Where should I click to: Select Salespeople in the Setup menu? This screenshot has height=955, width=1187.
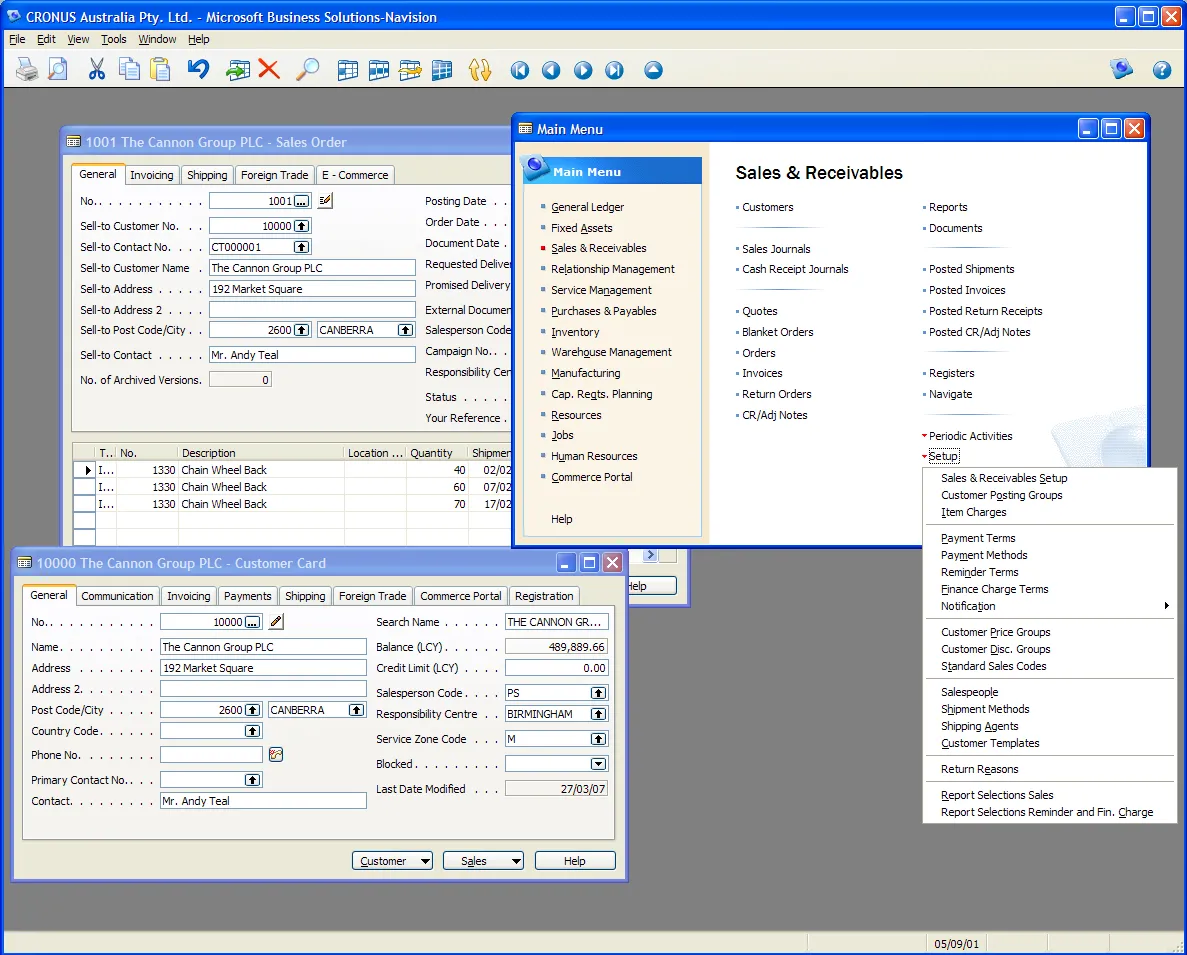[x=969, y=692]
